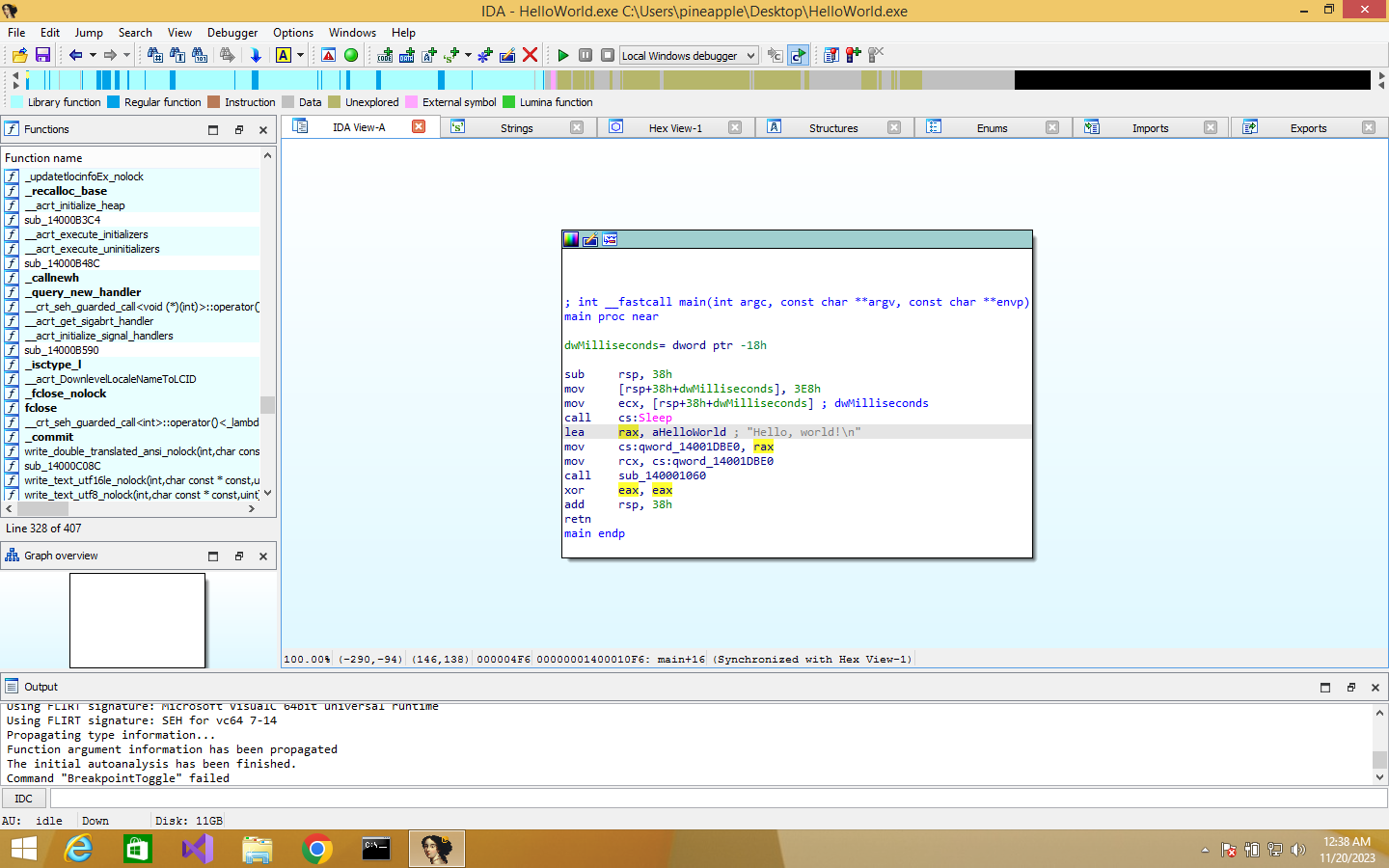Click the group nodes icon in the graph block header
This screenshot has height=868, width=1389.
[610, 239]
